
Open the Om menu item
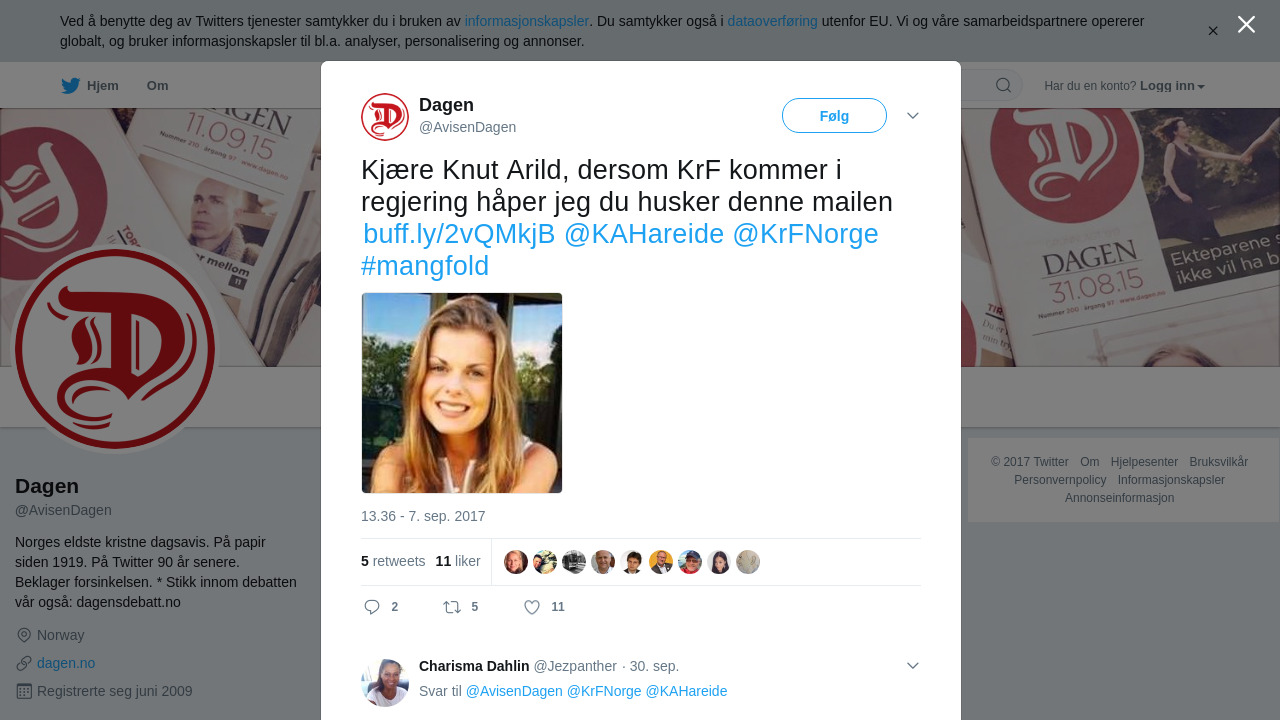157,86
